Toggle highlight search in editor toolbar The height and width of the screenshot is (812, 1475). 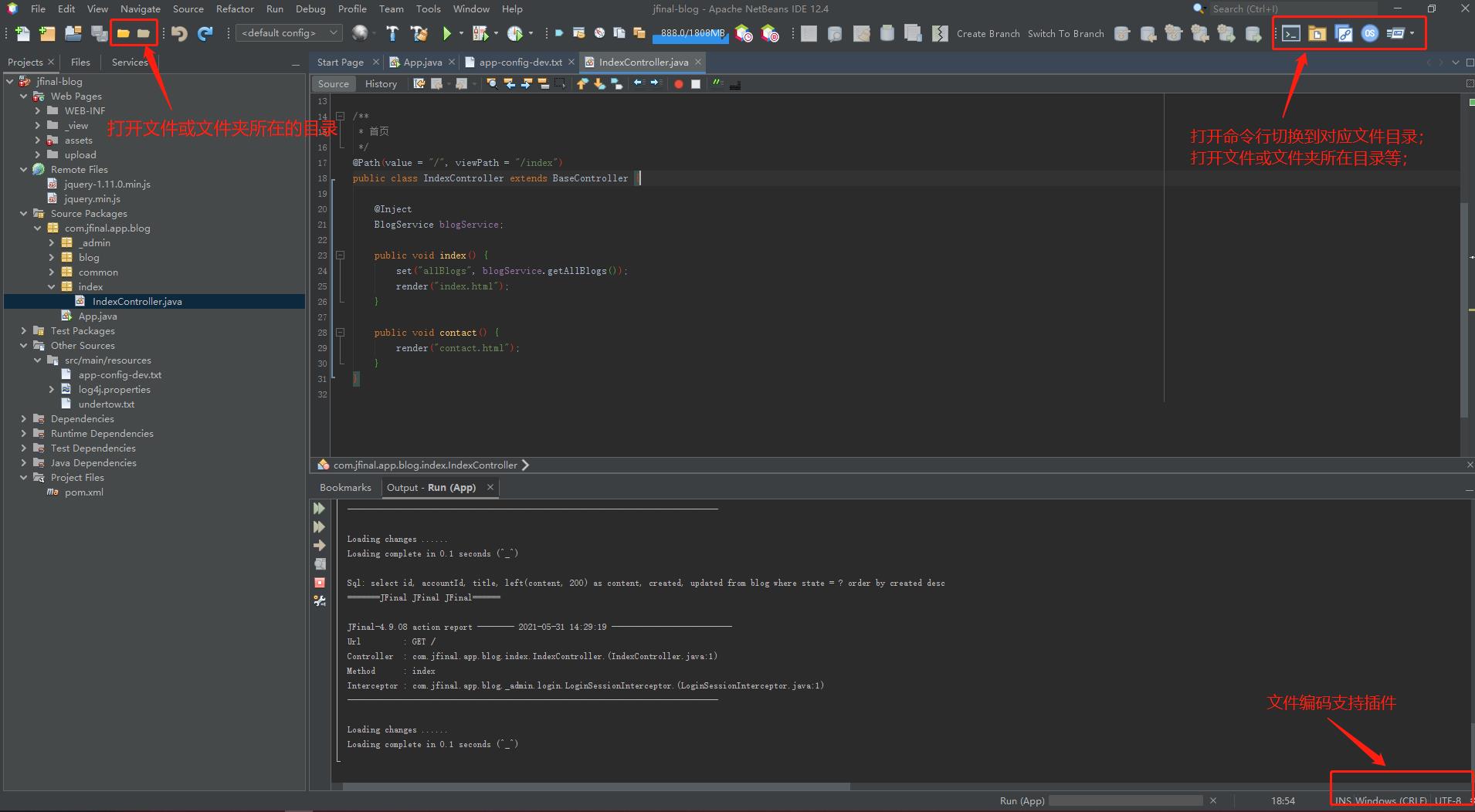(x=543, y=83)
